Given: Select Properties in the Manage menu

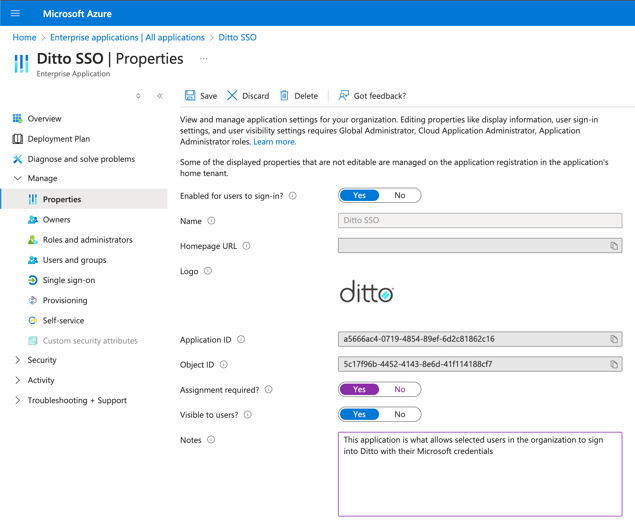Looking at the screenshot, I should click(x=83, y=199).
